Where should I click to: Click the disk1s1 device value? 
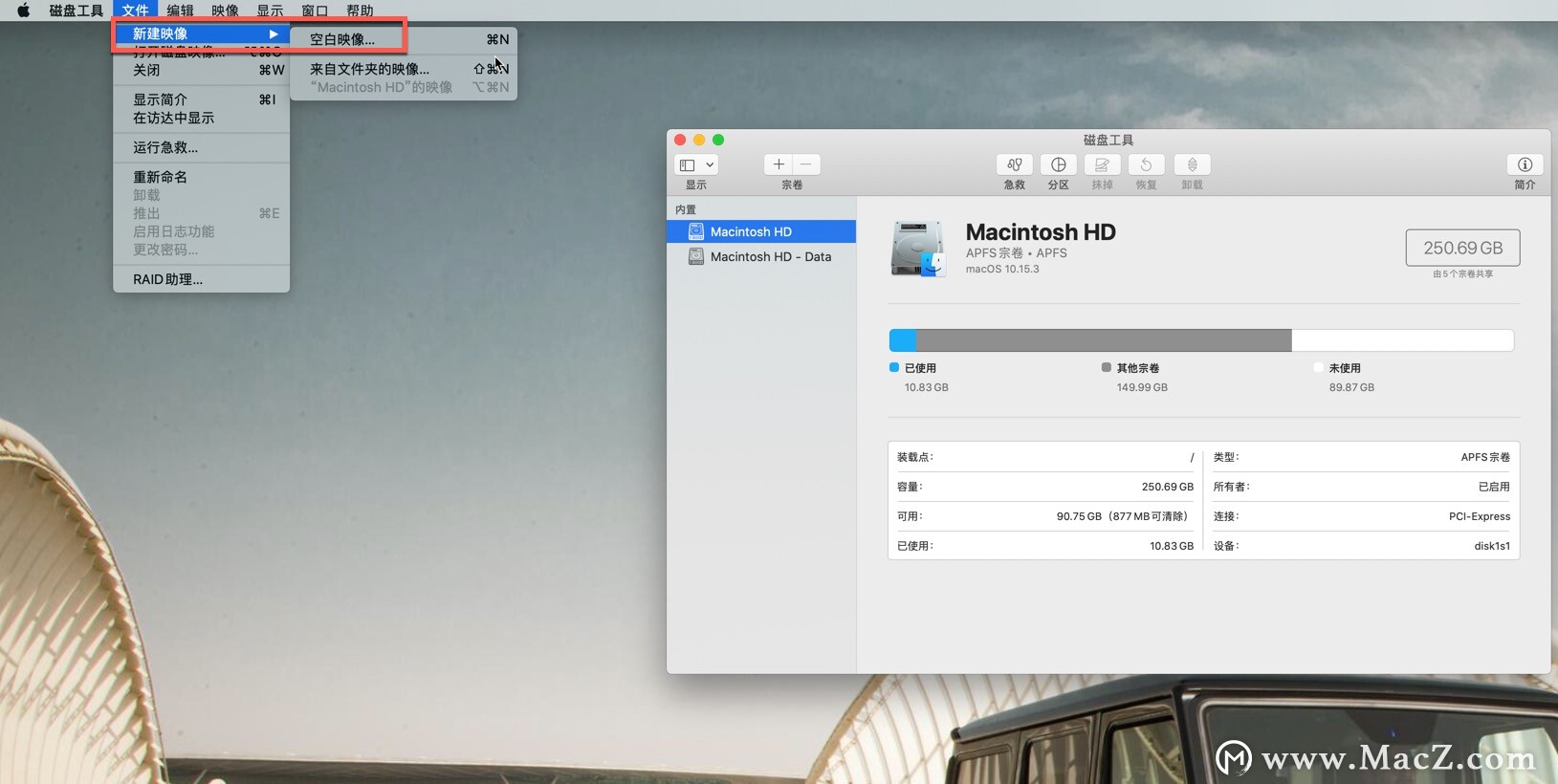(x=1492, y=546)
